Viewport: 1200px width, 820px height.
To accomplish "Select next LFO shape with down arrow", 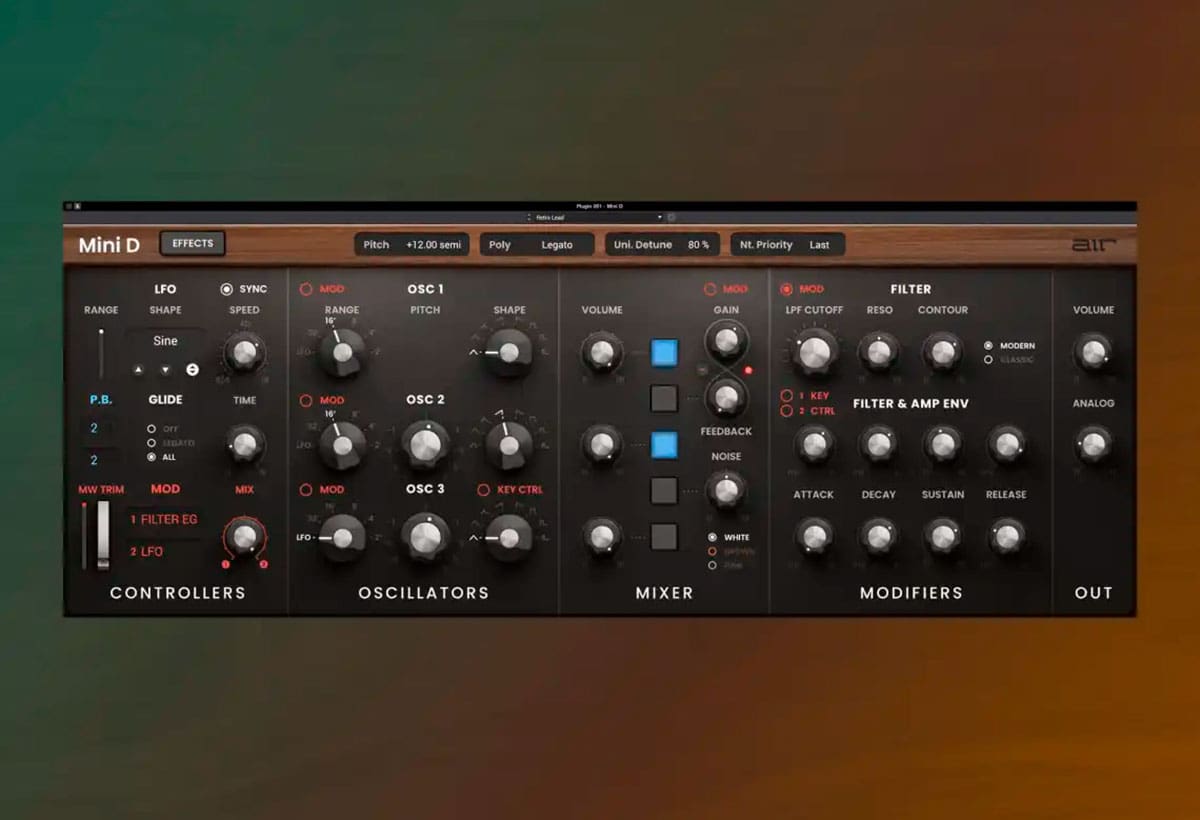I will click(x=165, y=369).
